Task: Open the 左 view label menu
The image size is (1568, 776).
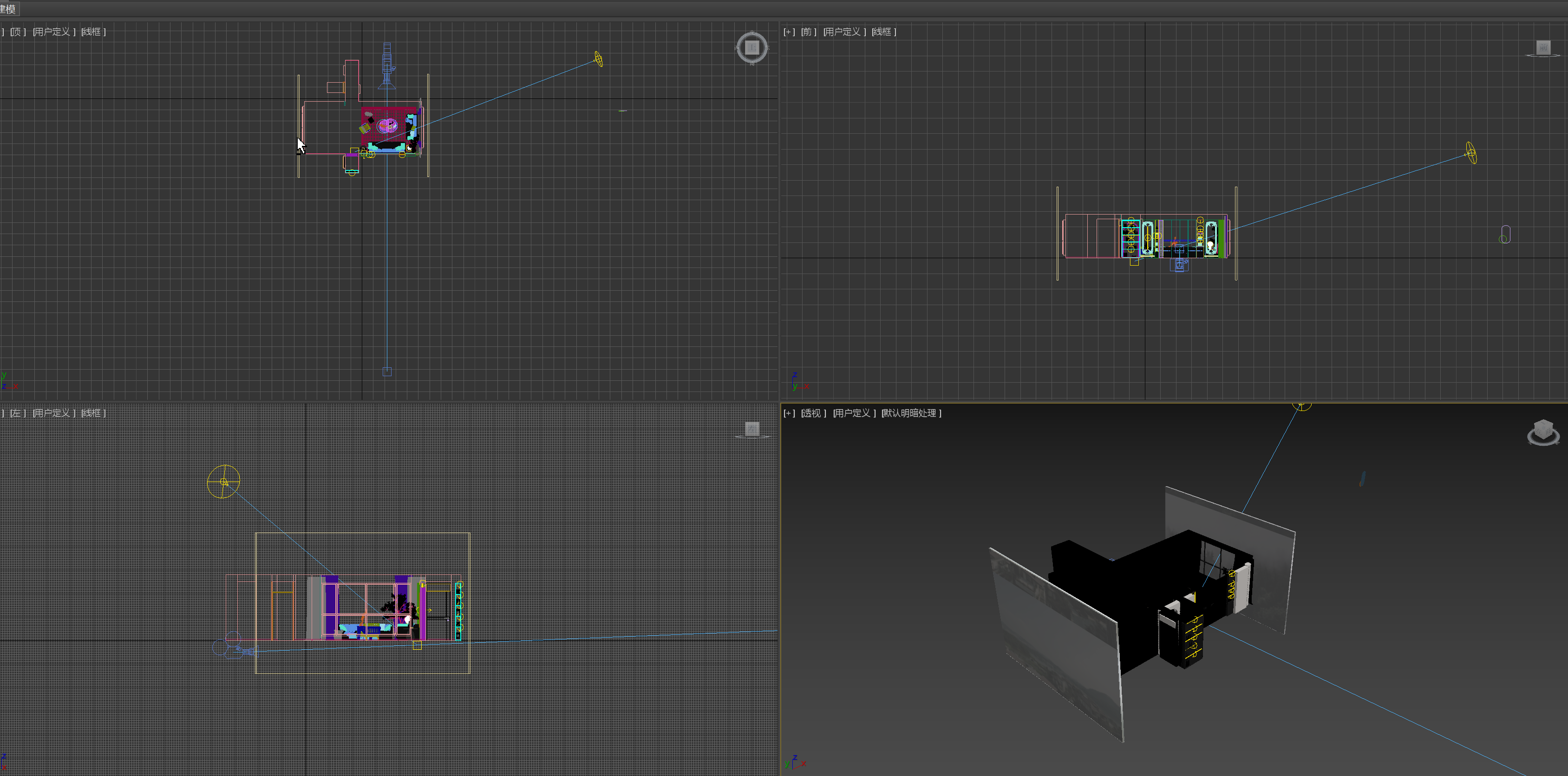Action: [16, 413]
